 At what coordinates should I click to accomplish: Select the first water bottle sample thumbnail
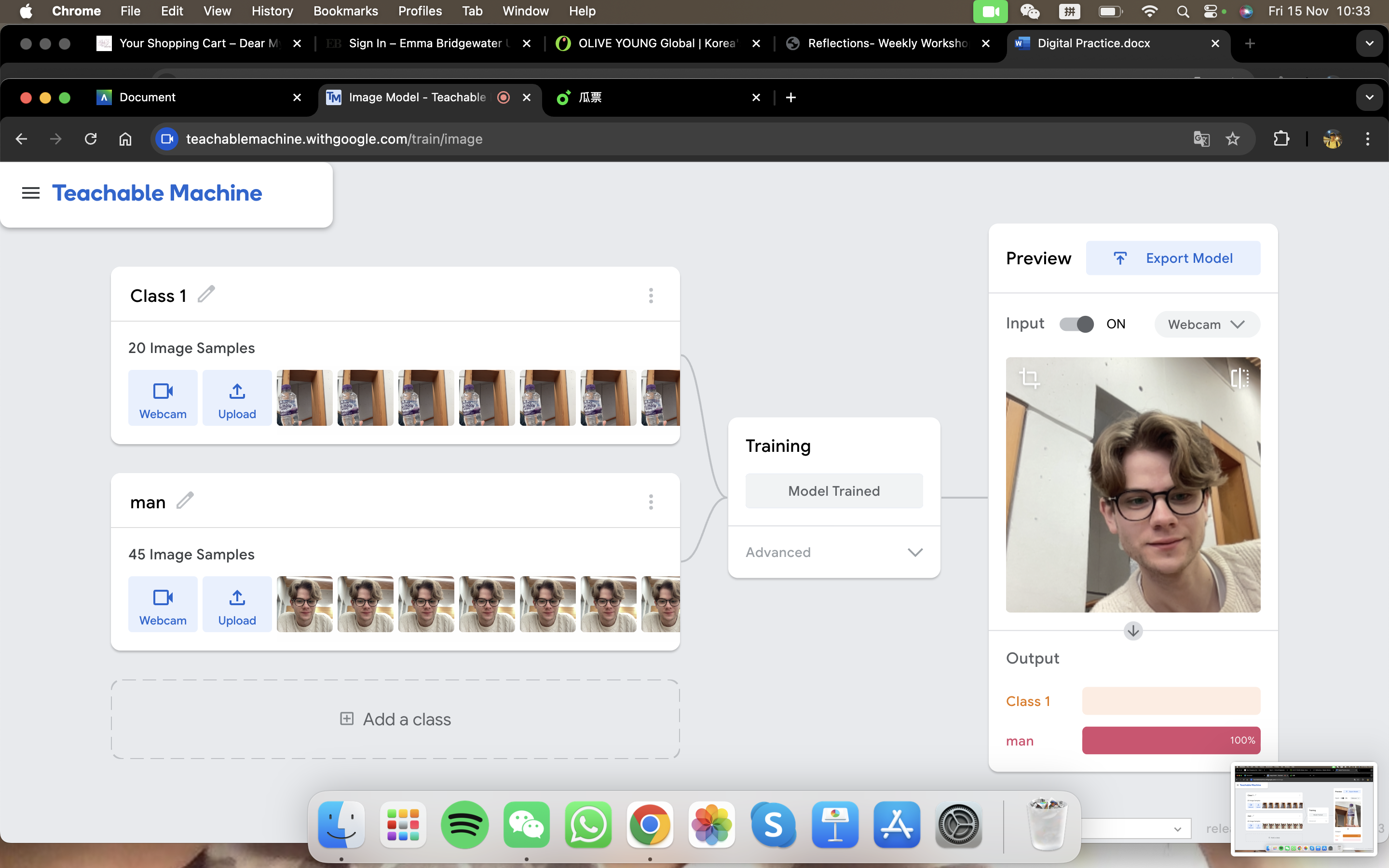pos(304,398)
